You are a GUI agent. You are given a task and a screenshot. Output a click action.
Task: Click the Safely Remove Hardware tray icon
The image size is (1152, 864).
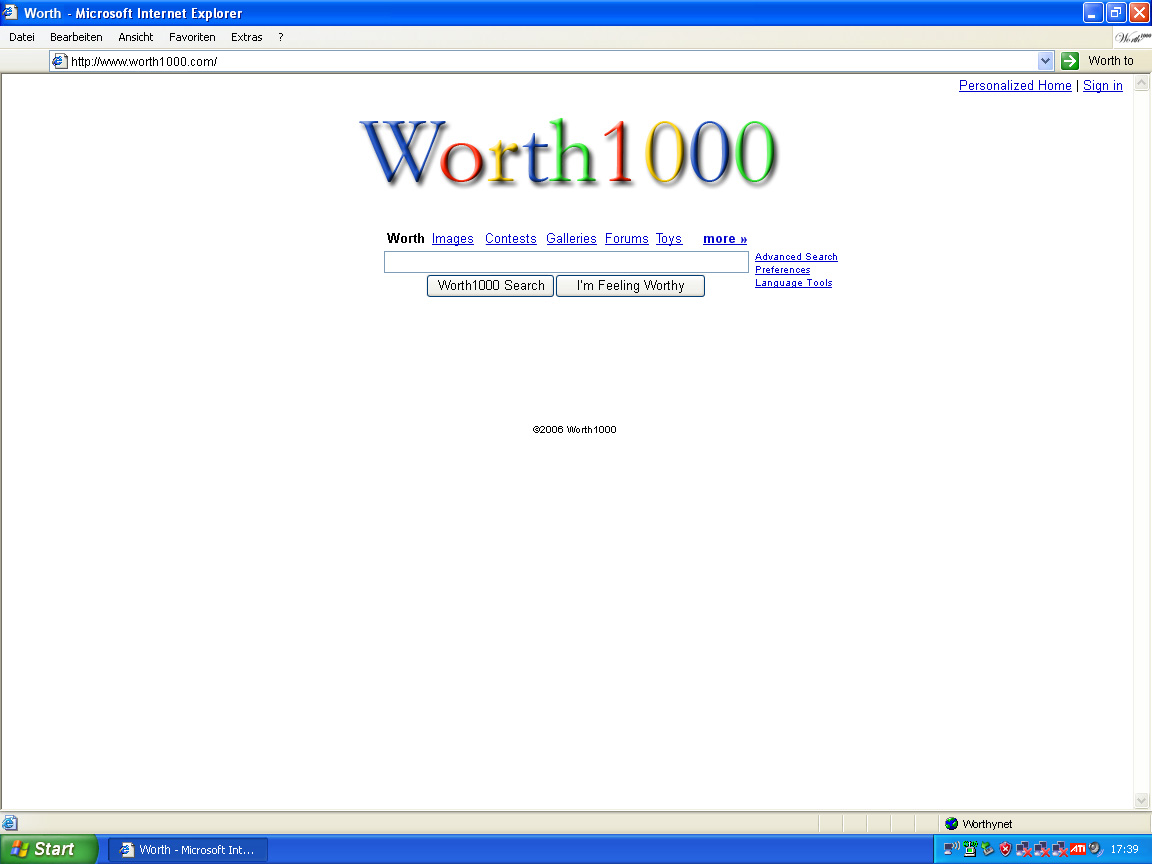pos(987,849)
